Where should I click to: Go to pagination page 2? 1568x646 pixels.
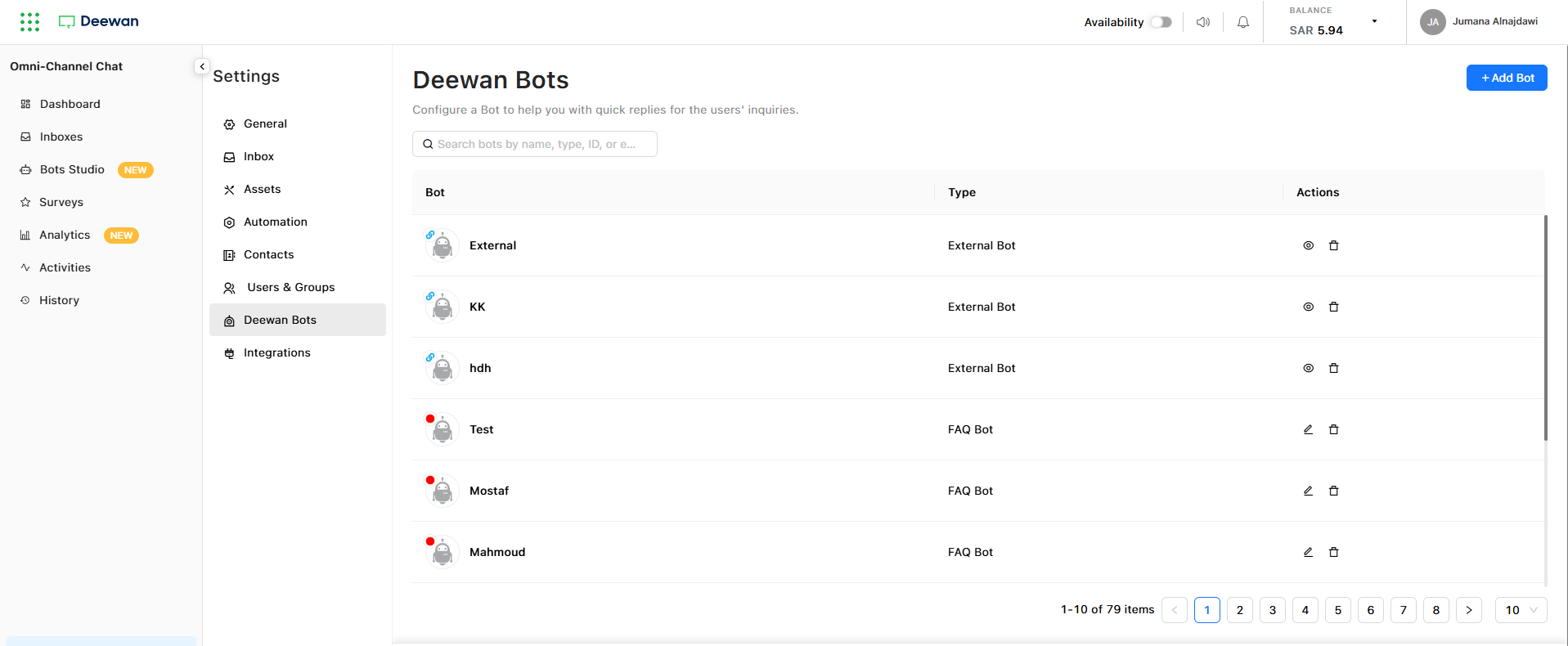click(x=1240, y=610)
